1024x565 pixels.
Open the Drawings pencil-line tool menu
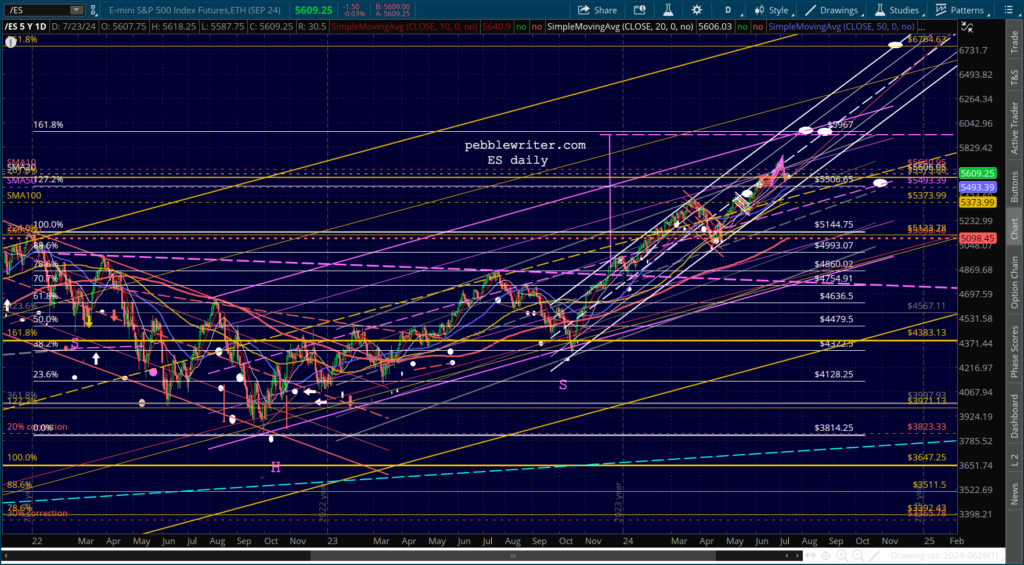coord(810,10)
